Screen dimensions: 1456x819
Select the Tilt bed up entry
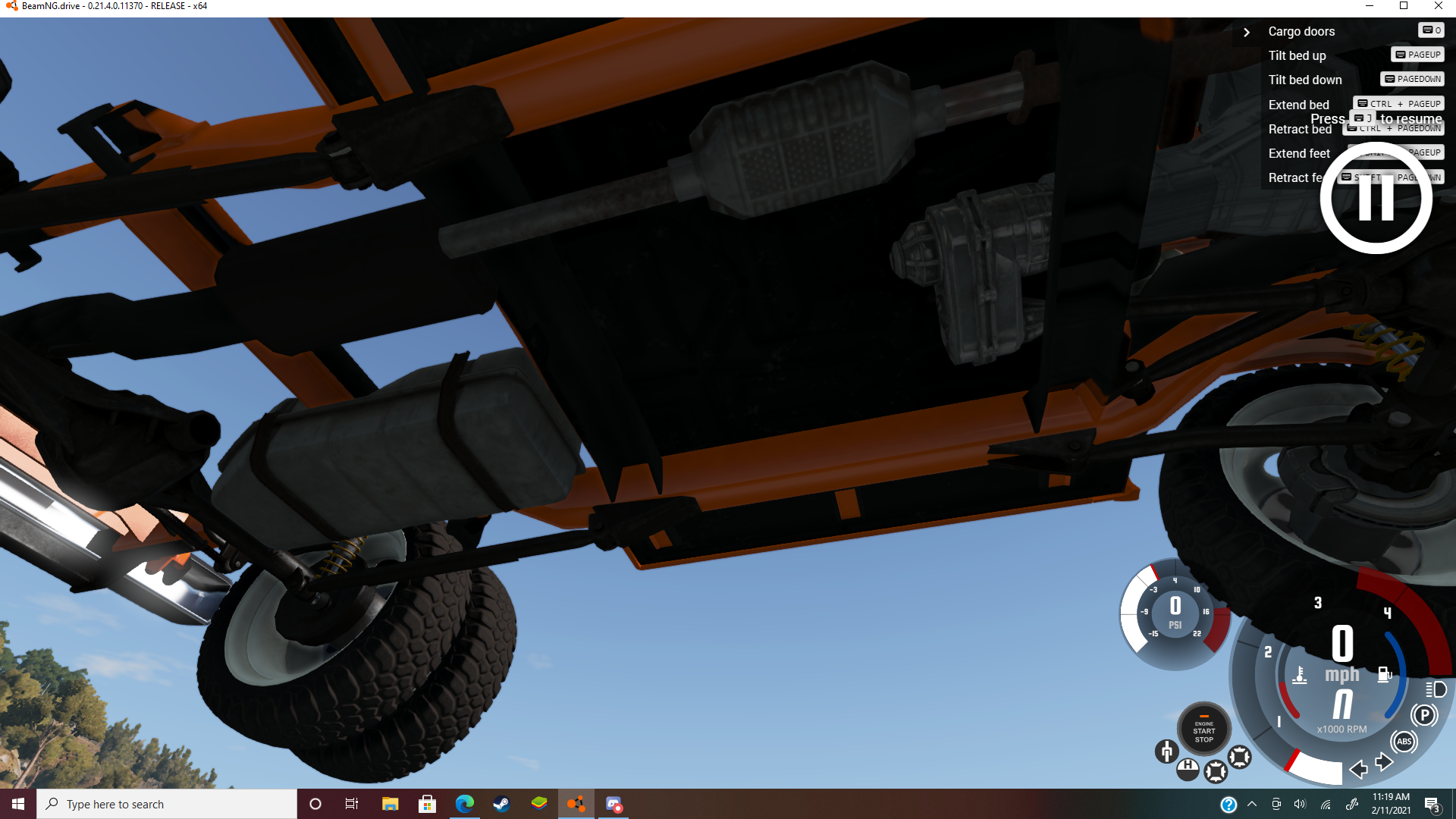1297,55
